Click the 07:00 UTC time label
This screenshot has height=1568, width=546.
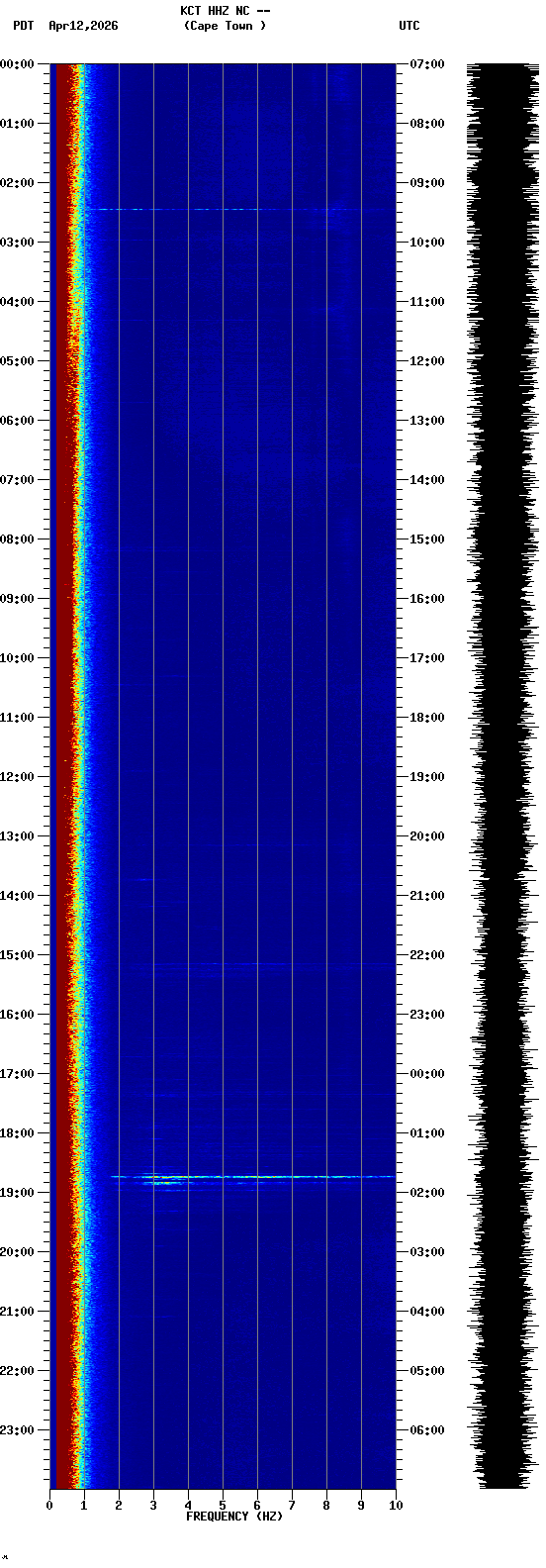click(x=426, y=64)
